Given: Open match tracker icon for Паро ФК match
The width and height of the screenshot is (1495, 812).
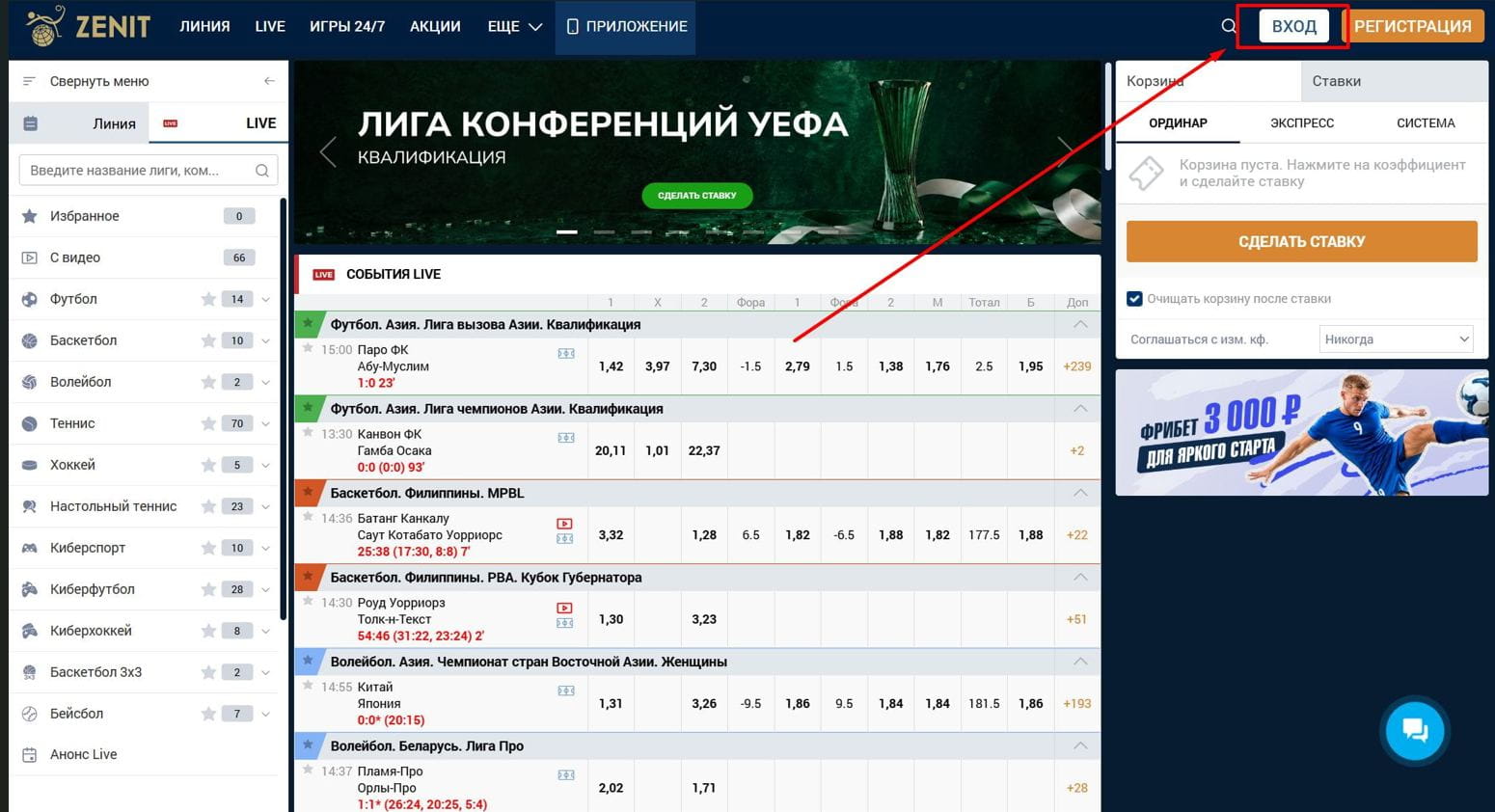Looking at the screenshot, I should click(x=566, y=354).
